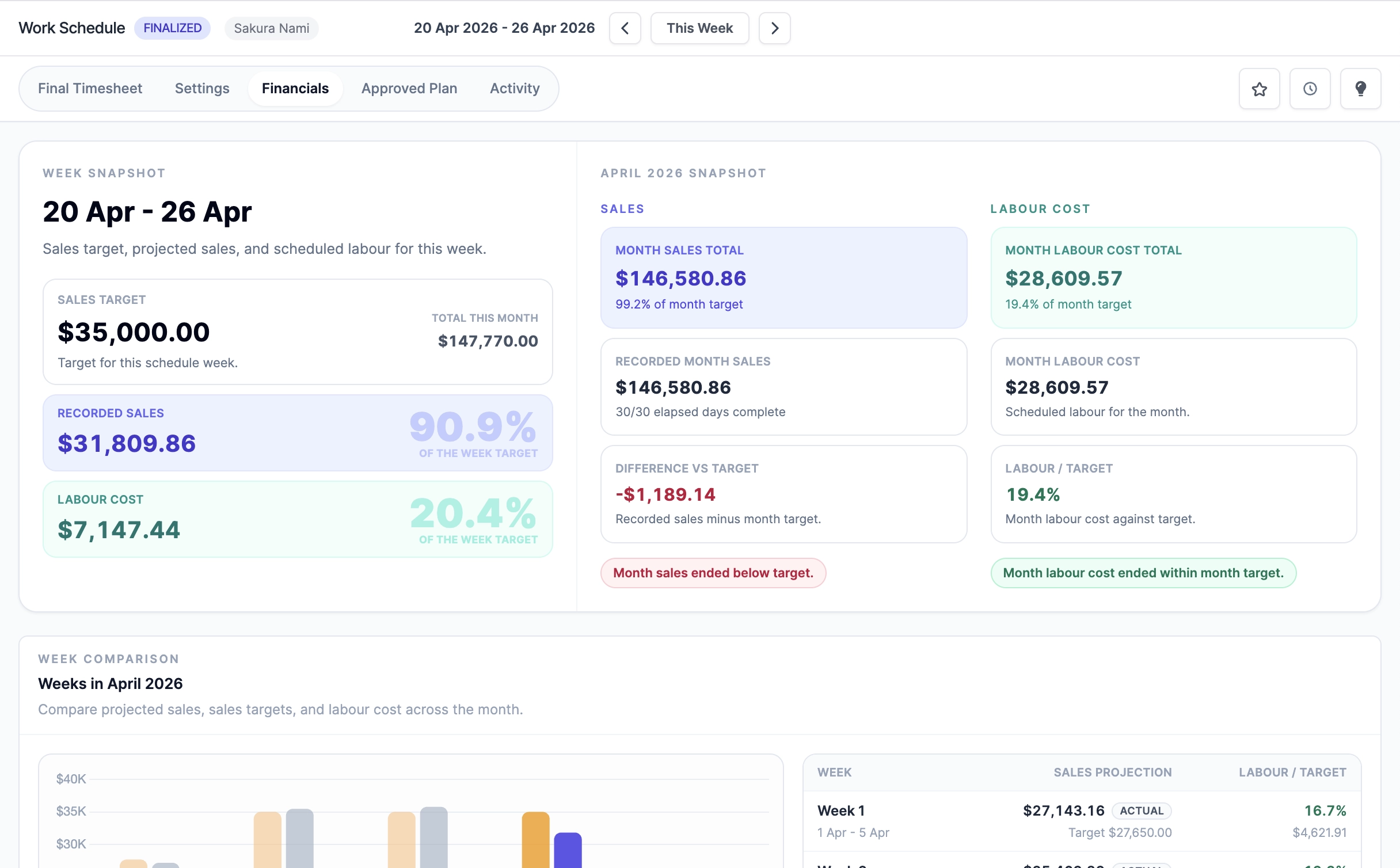
Task: Click the '20 Apr - 26 Apr' snapshot heading
Action: pos(147,212)
